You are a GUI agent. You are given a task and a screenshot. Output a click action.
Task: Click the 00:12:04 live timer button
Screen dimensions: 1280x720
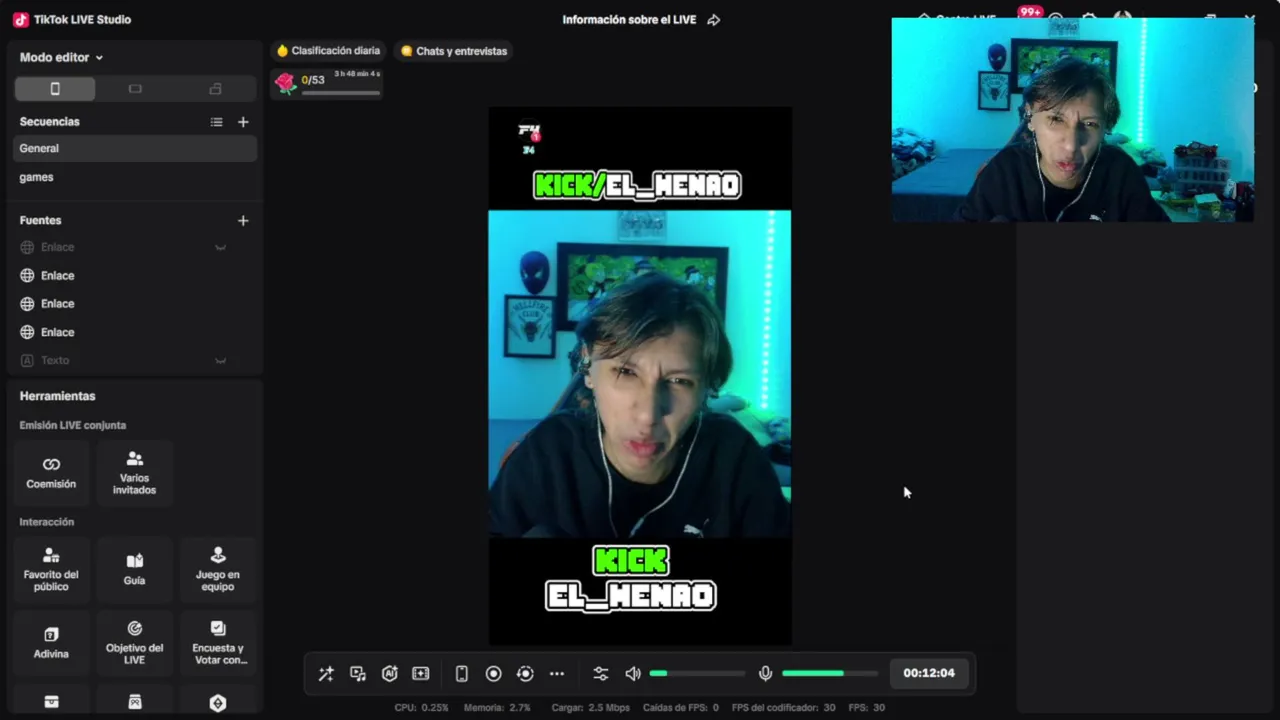click(x=929, y=673)
